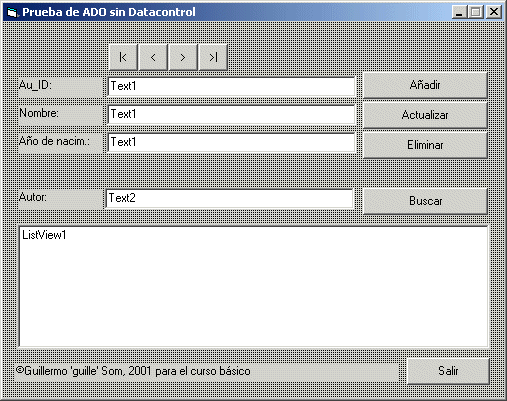
Task: Select the Nombre text box
Action: (232, 114)
